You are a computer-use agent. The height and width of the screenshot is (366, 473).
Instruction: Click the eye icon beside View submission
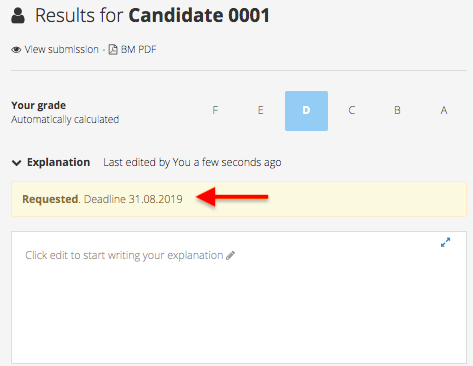click(16, 50)
